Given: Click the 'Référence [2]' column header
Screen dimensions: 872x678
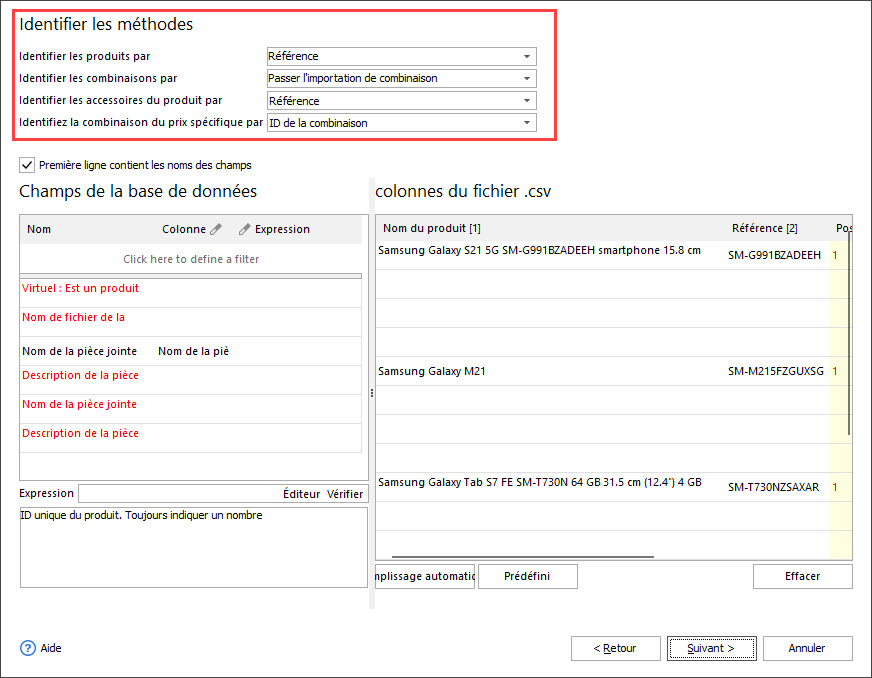Looking at the screenshot, I should [765, 228].
